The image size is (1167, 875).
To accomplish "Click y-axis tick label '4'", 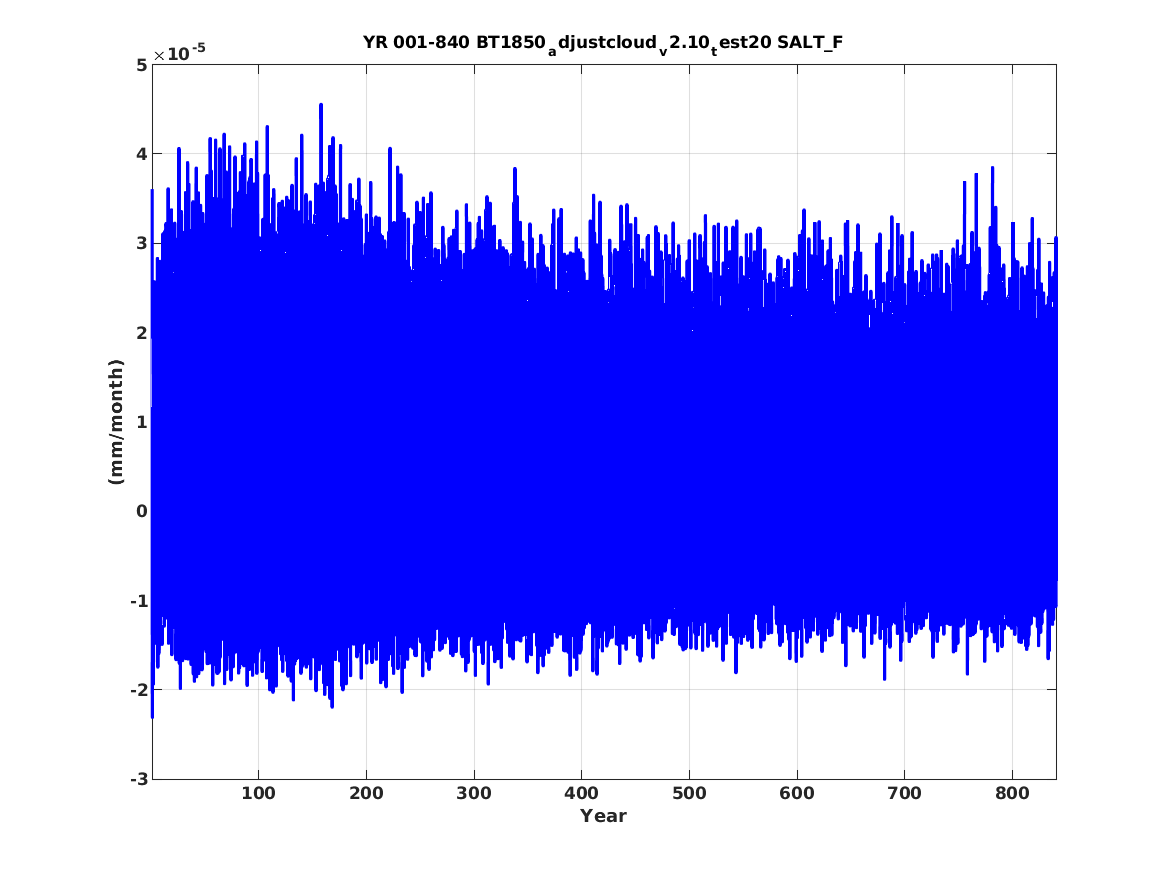I will click(x=141, y=154).
